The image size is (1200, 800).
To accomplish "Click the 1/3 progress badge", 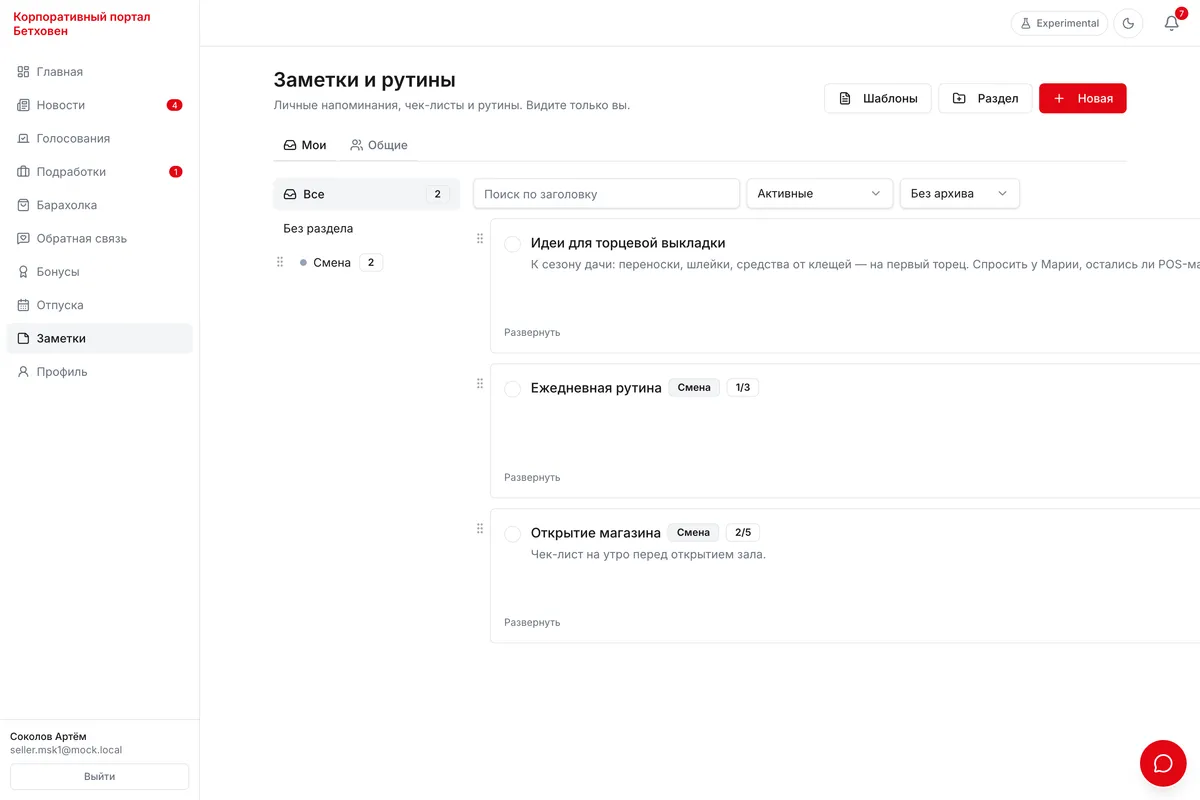I will pos(742,387).
